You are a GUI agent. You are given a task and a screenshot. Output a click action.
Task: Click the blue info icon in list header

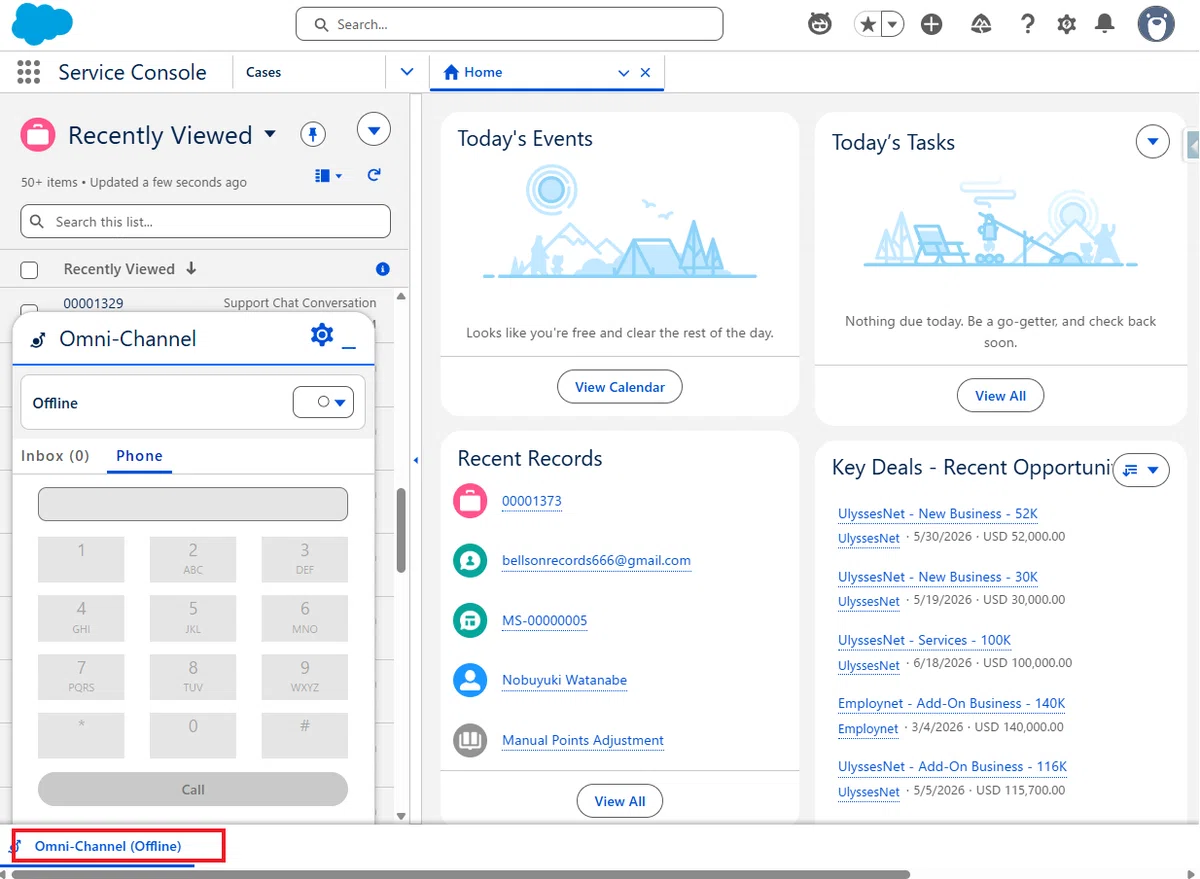[382, 269]
